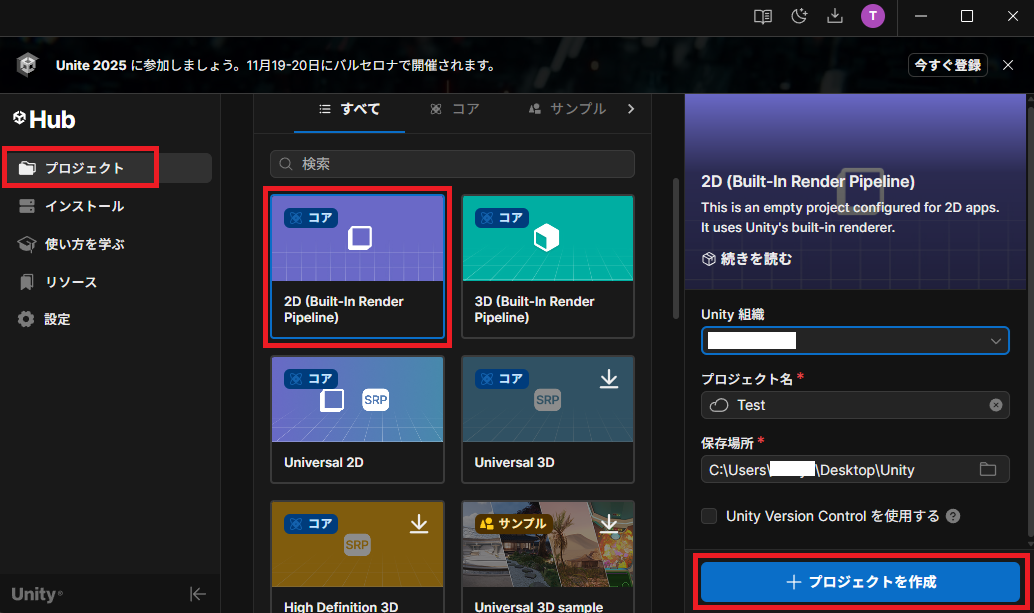Download the Universal 3D template via arrow icon
The height and width of the screenshot is (613, 1034).
tap(609, 379)
